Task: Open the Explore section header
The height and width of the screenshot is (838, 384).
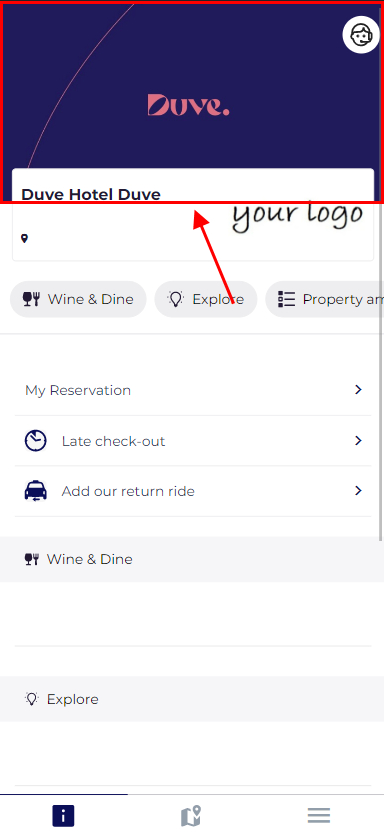Action: click(x=192, y=699)
